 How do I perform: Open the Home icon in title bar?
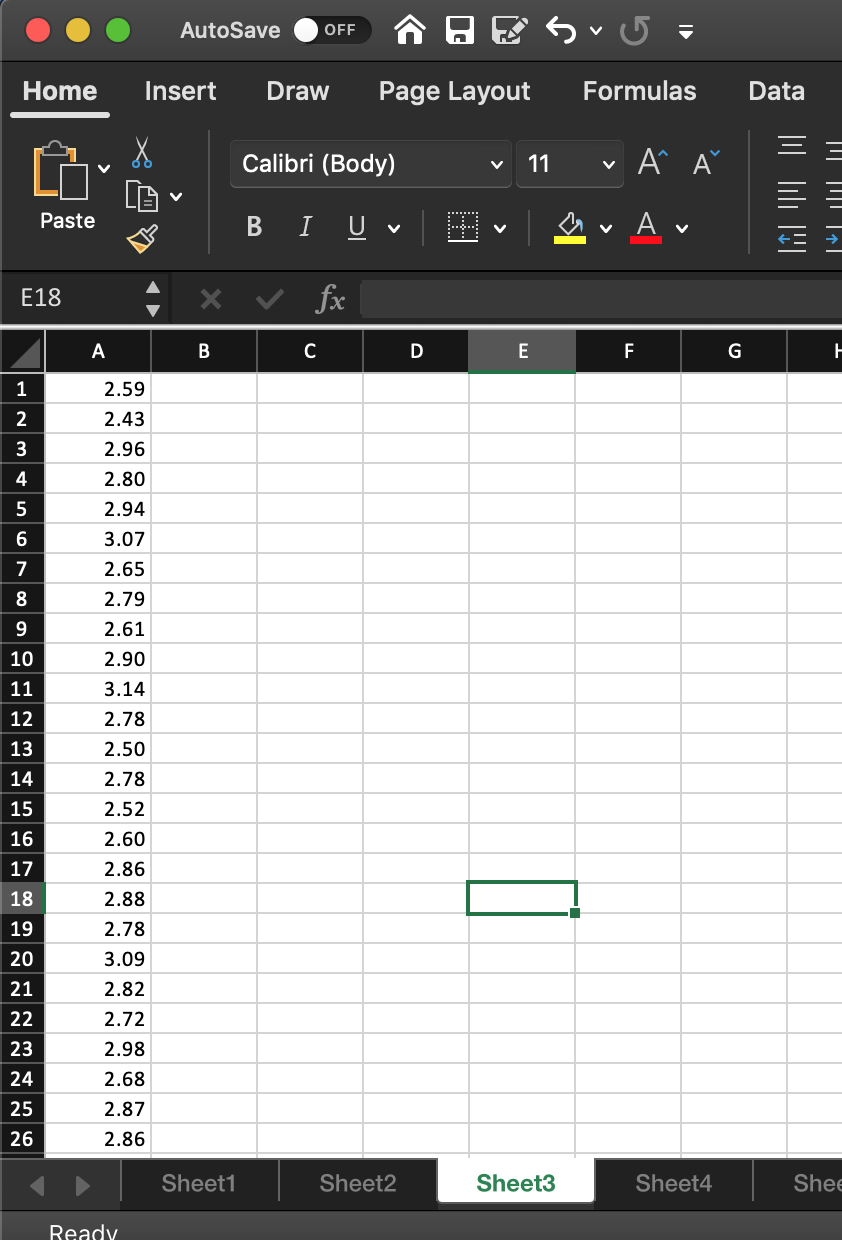pos(408,30)
